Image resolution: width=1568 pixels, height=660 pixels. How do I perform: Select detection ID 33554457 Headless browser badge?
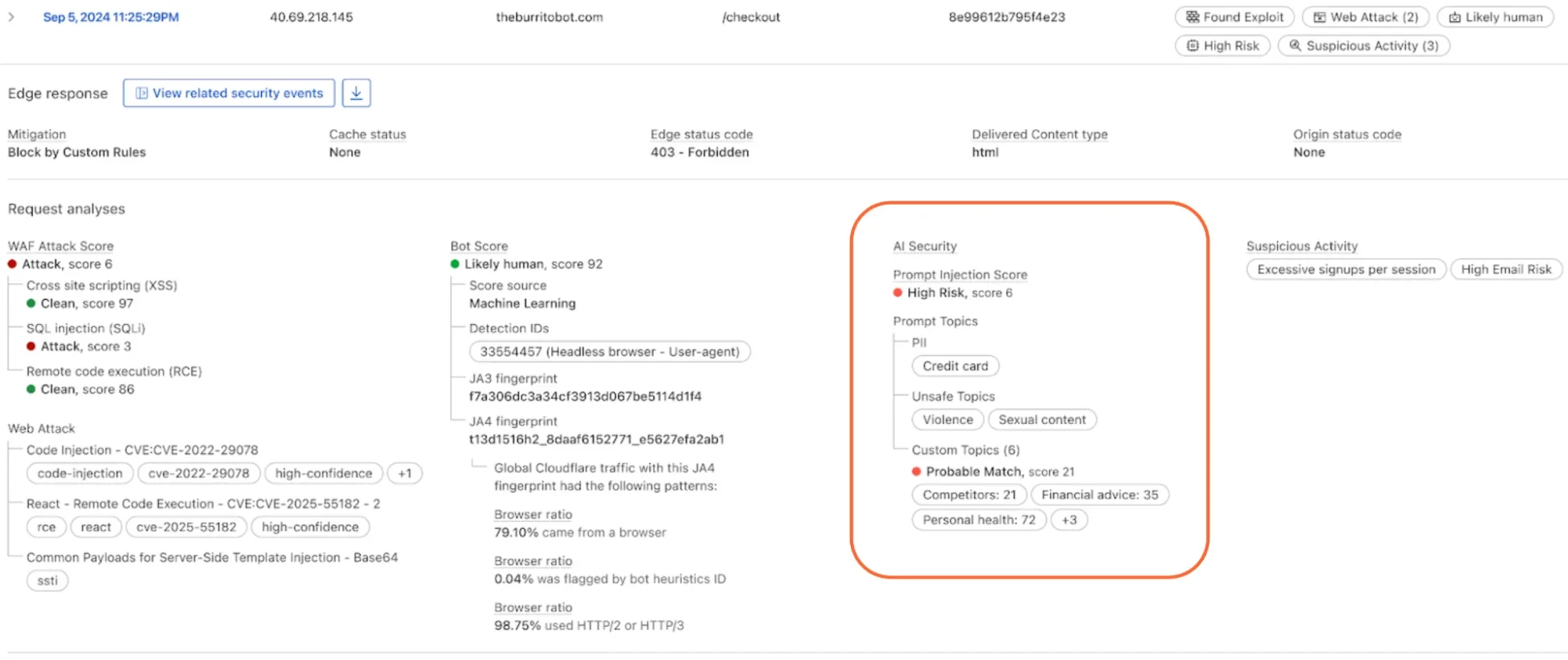click(x=609, y=351)
